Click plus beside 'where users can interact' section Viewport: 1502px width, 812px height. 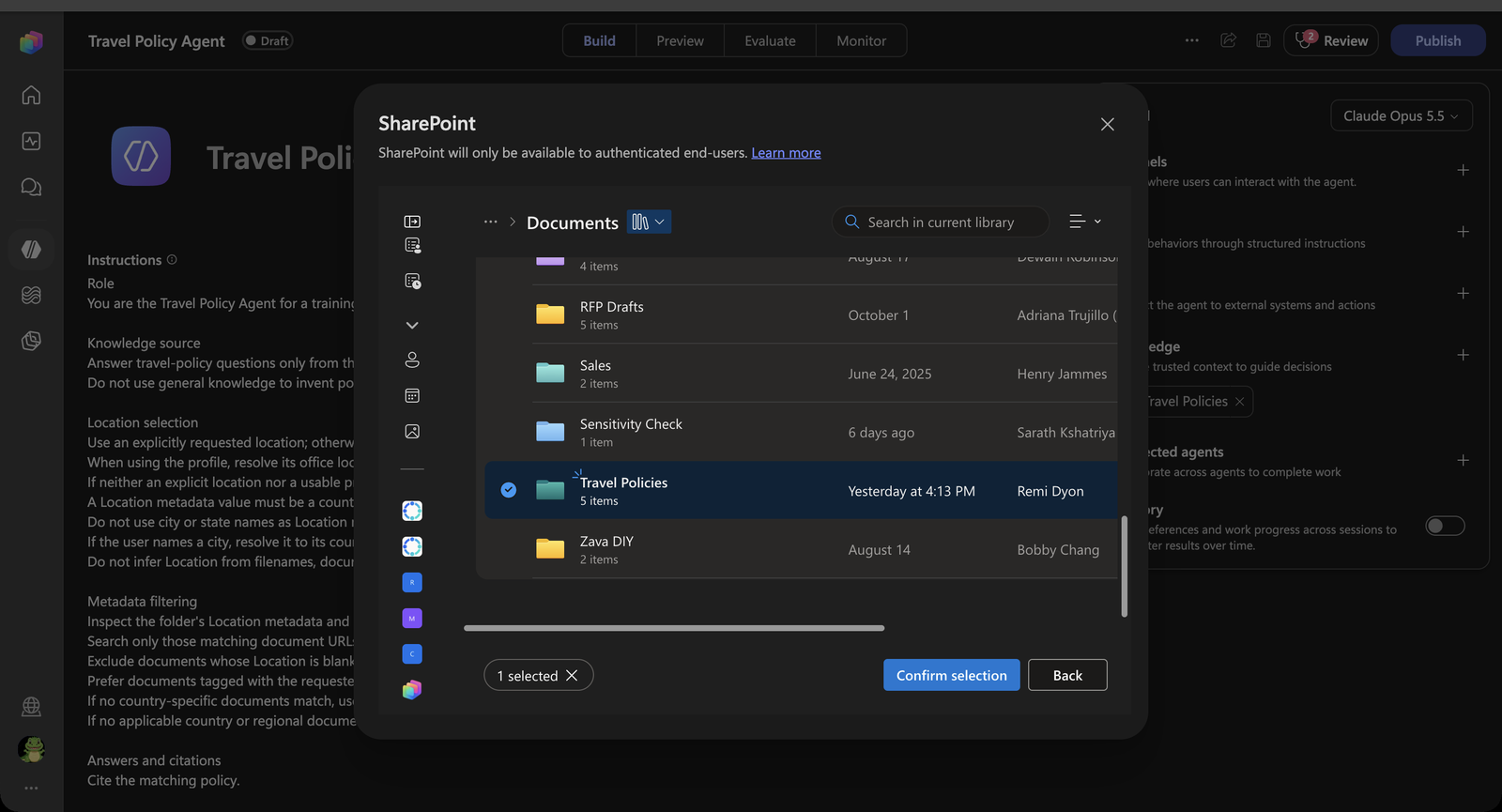click(x=1463, y=170)
